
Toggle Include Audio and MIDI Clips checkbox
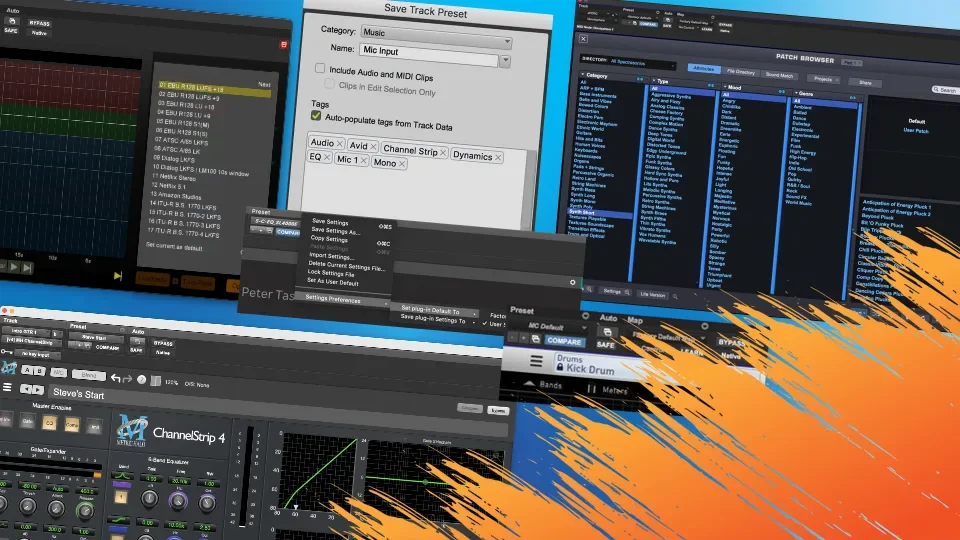(x=320, y=68)
